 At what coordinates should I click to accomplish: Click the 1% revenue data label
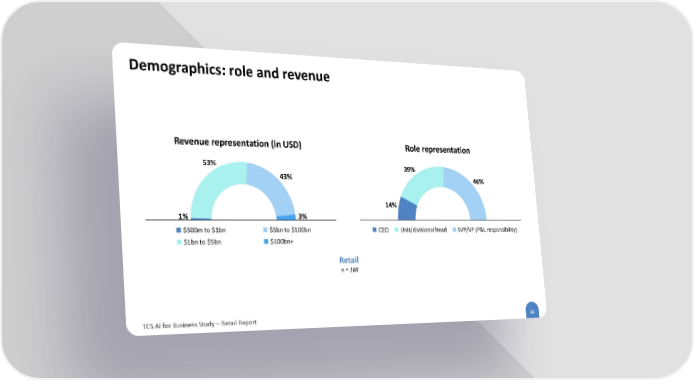(x=183, y=216)
